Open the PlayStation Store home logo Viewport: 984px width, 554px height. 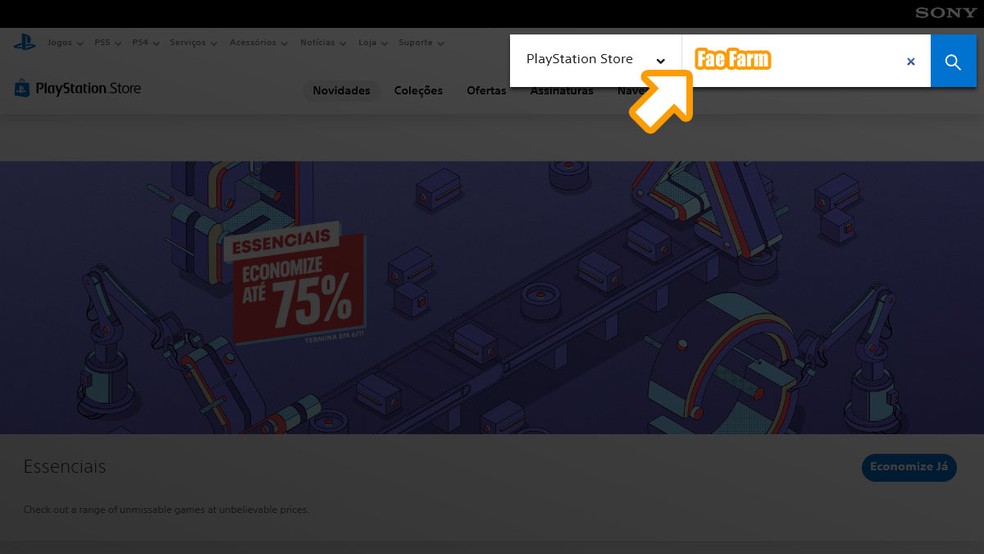click(78, 88)
